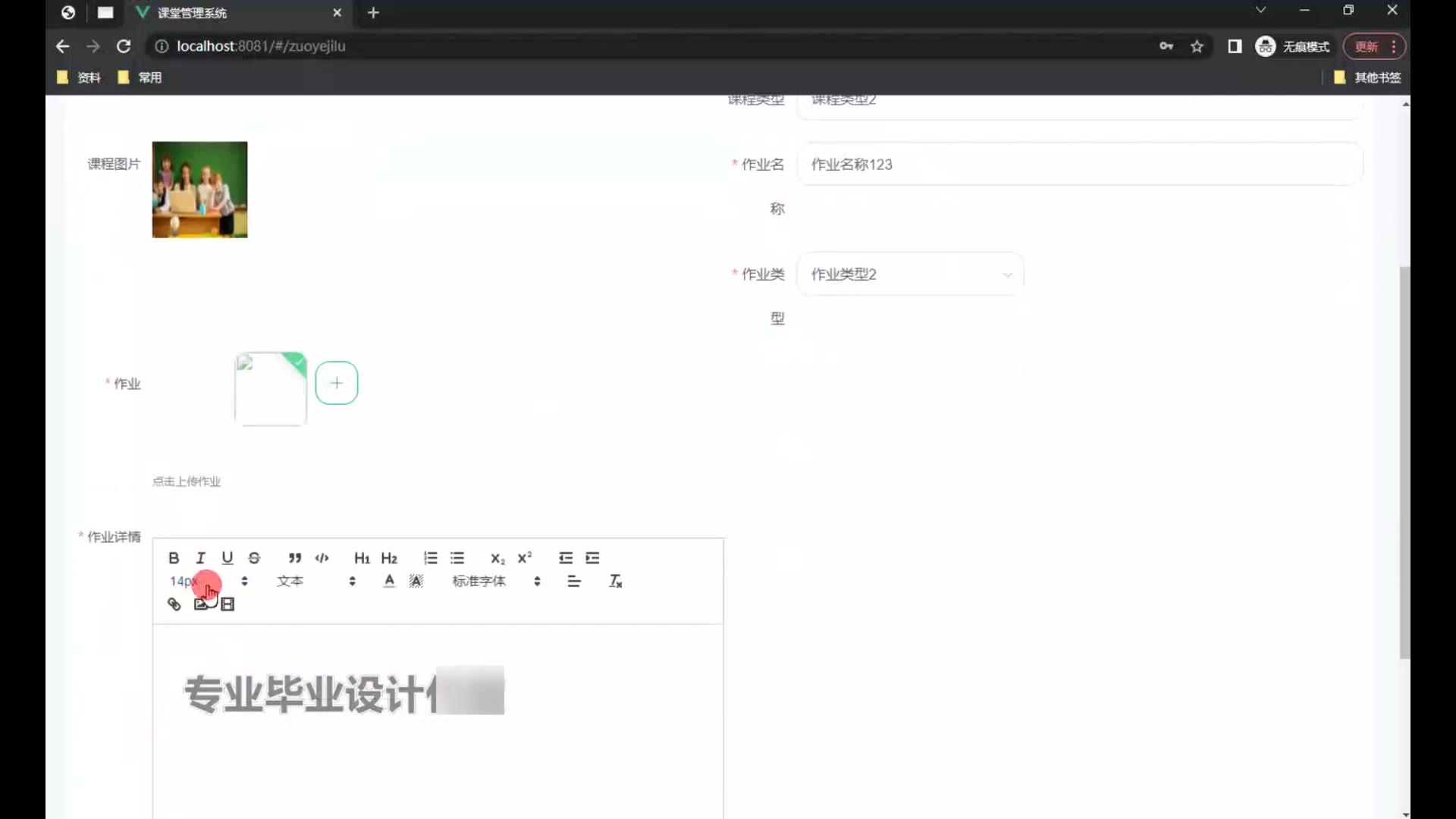1456x819 pixels.
Task: Click the page vertical scrollbar
Action: click(1404, 463)
